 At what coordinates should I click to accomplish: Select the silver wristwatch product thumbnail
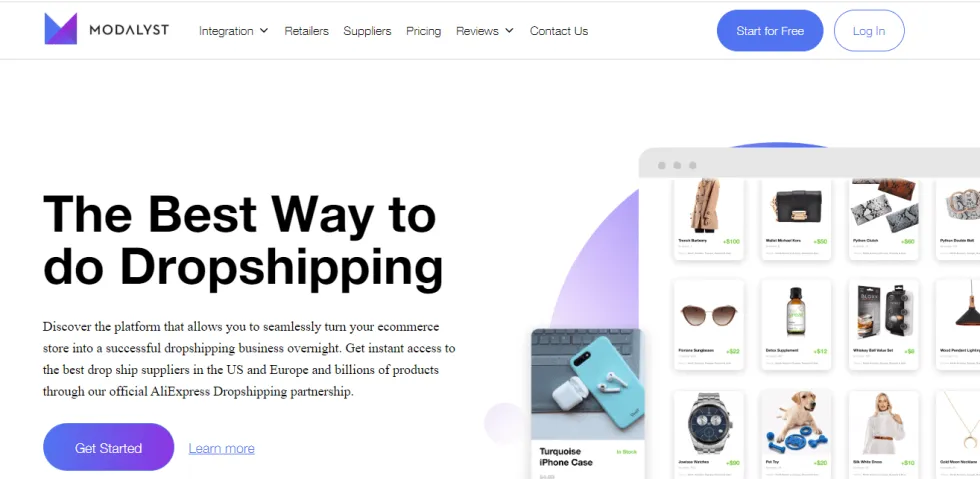[x=708, y=422]
